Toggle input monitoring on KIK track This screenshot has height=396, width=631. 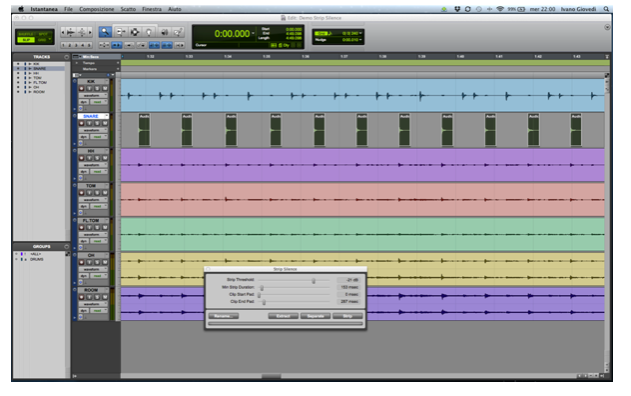pos(89,89)
